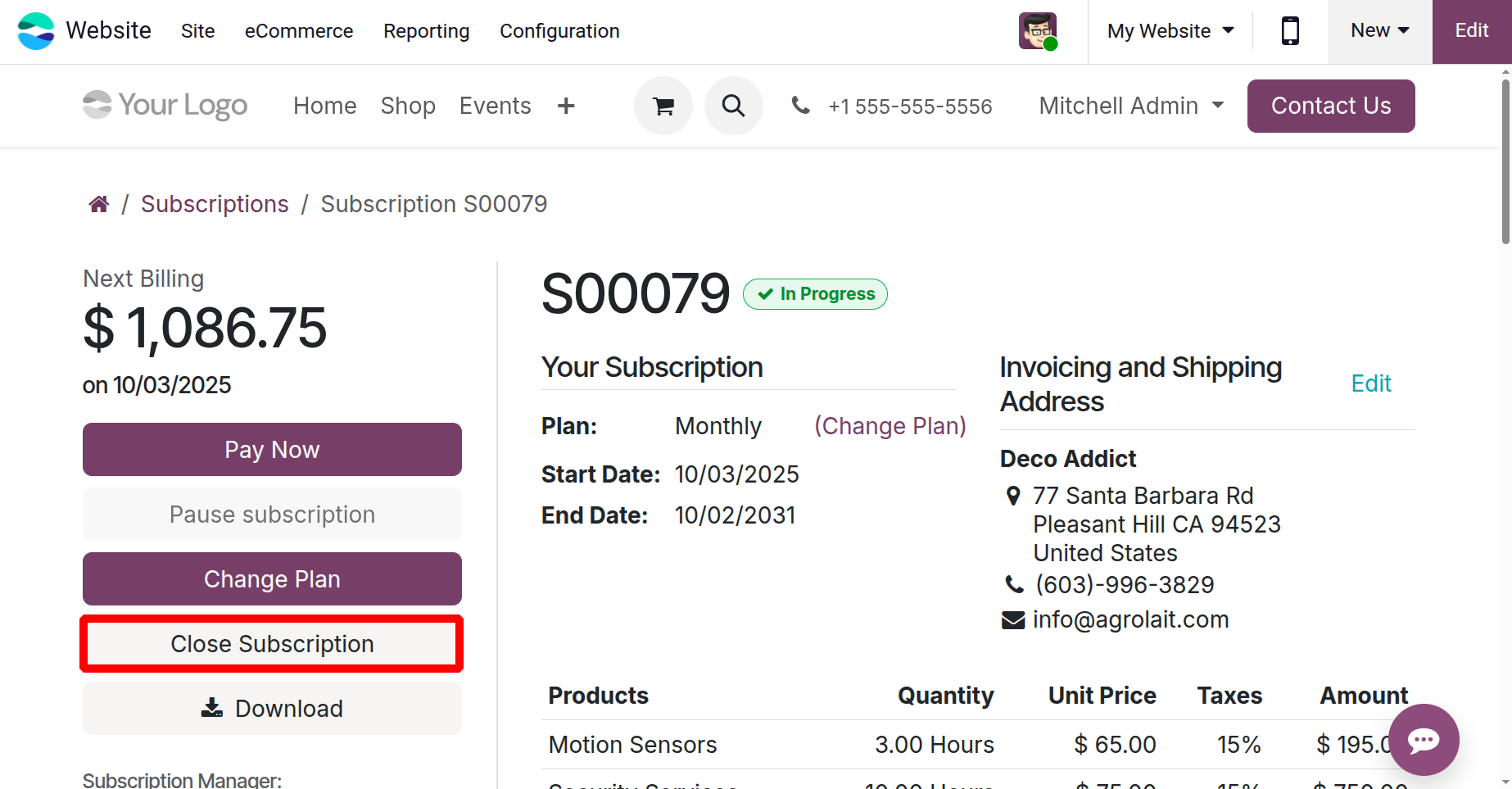
Task: Click the home breadcrumb icon
Action: click(x=99, y=204)
